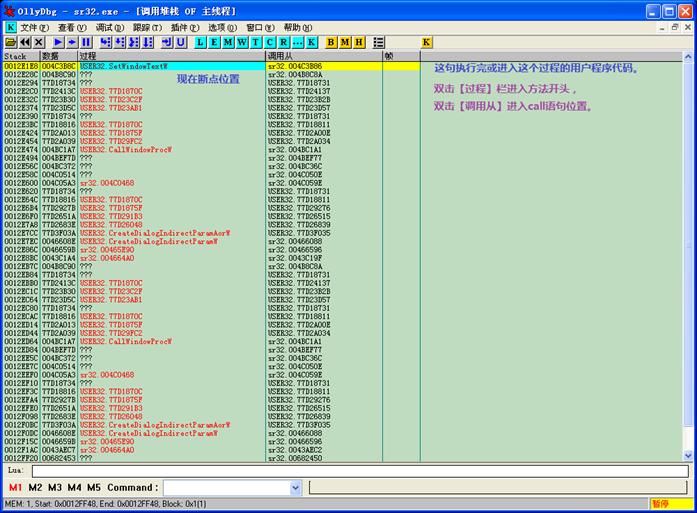Click the appearance options list icon
Viewport: 697px width, 513px height.
point(379,42)
